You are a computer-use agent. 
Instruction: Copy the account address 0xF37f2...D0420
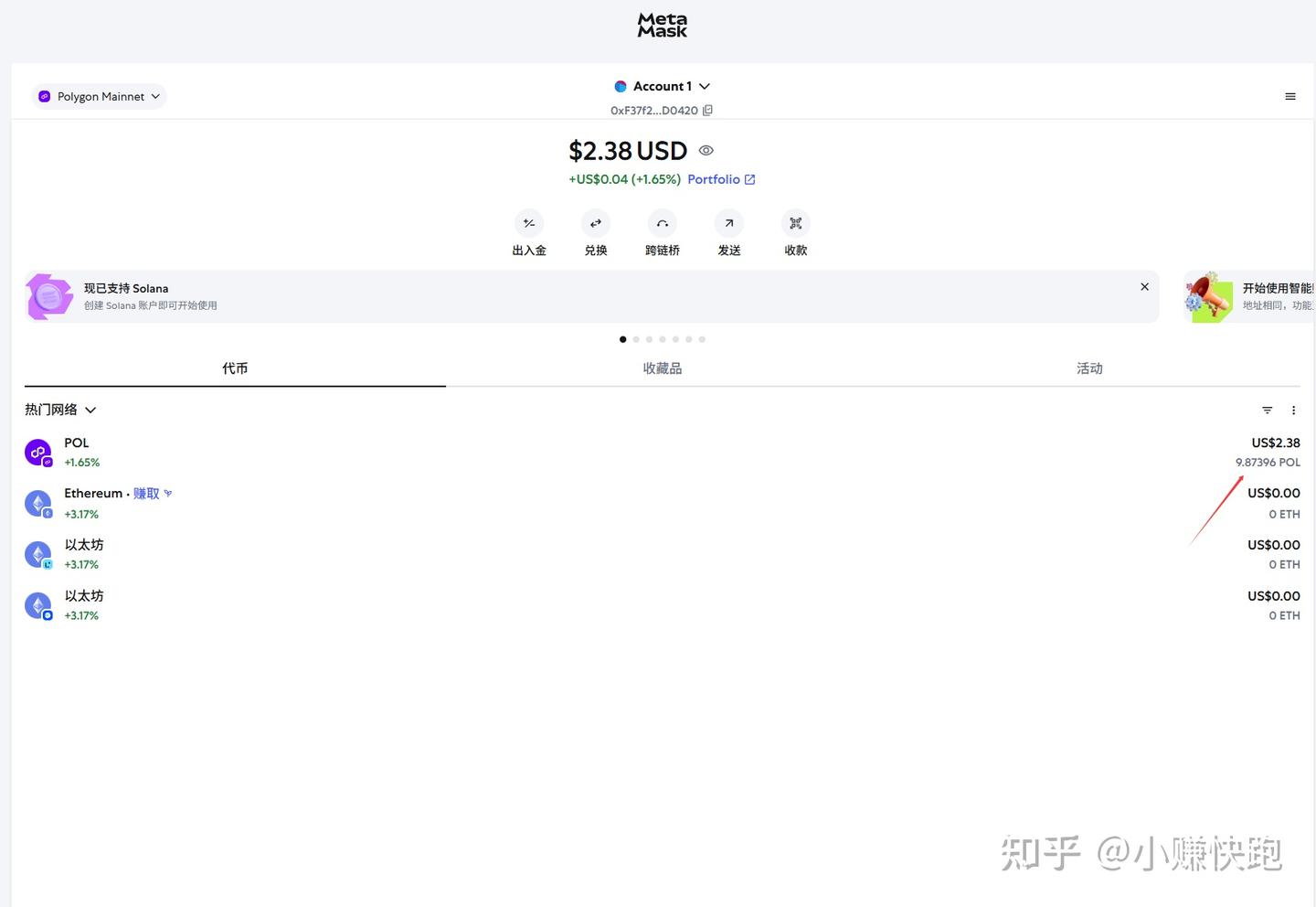[708, 111]
